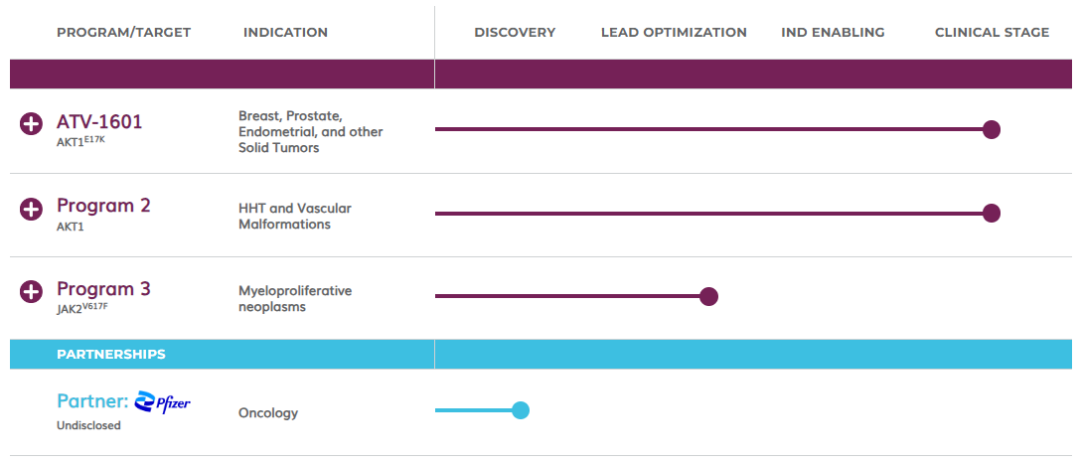
Task: Click the Clinical Stage column header
Action: click(991, 32)
